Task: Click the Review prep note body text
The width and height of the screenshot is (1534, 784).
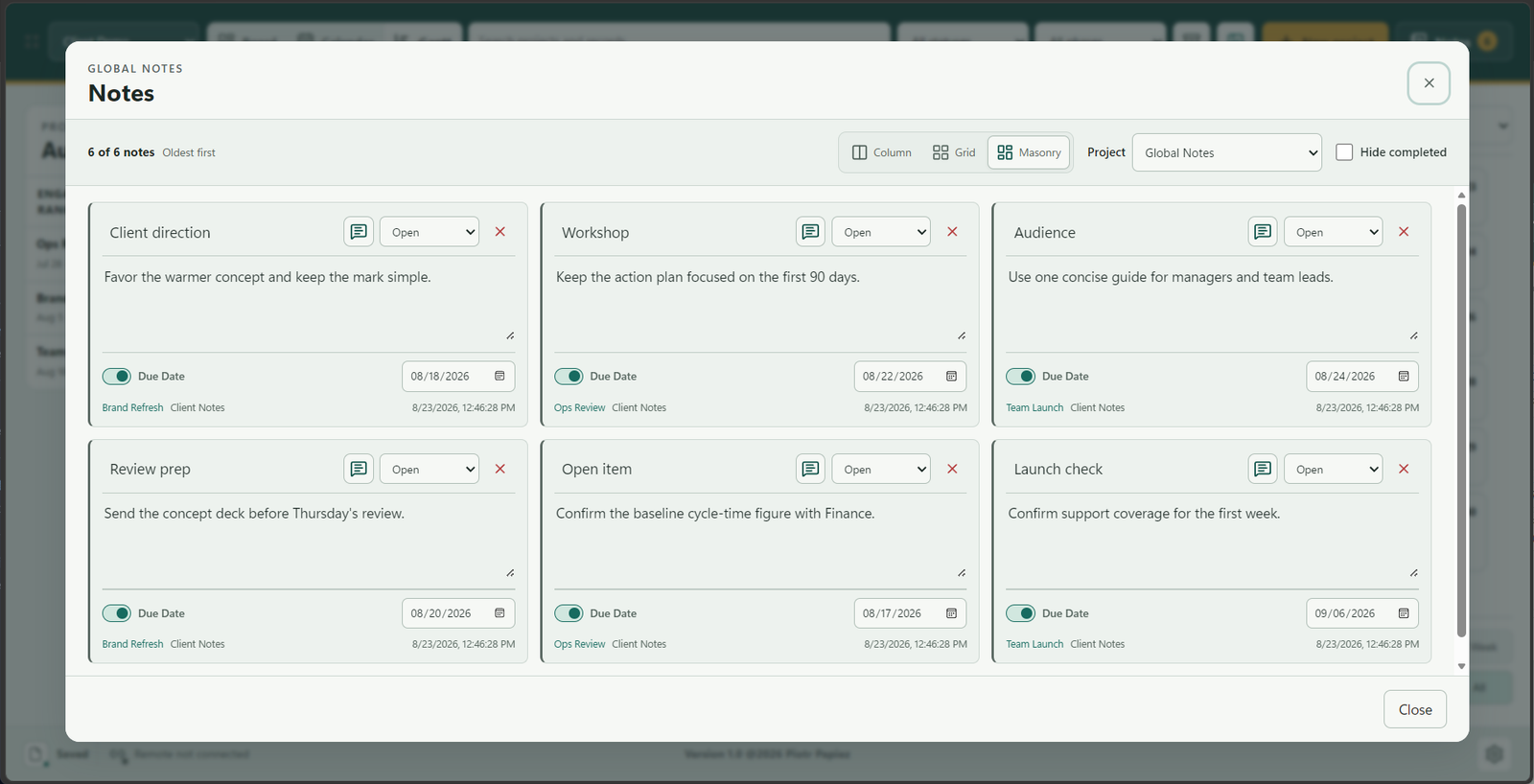Action: (x=309, y=539)
